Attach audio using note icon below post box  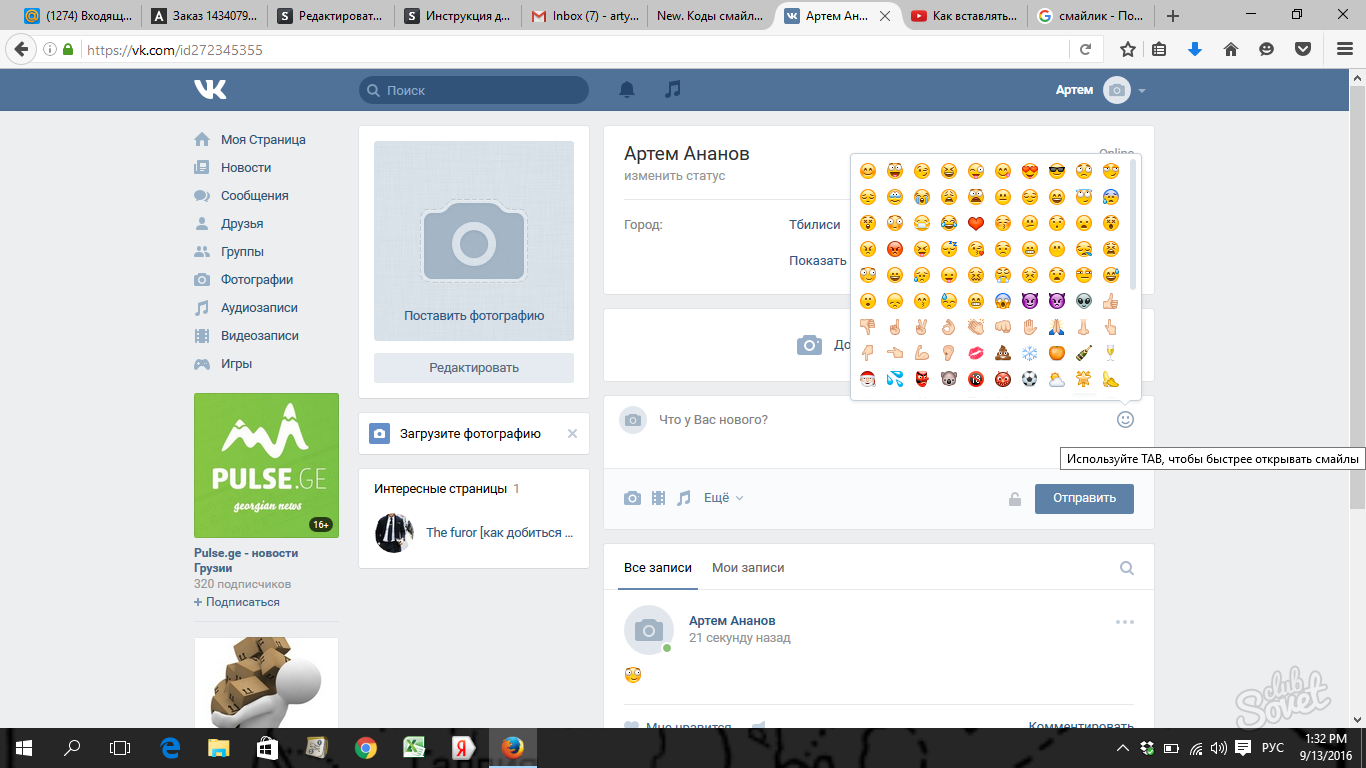tap(684, 498)
